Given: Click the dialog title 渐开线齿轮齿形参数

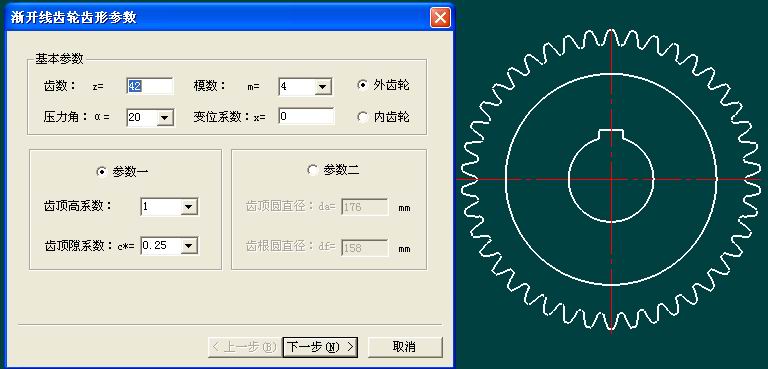Looking at the screenshot, I should tap(73, 18).
